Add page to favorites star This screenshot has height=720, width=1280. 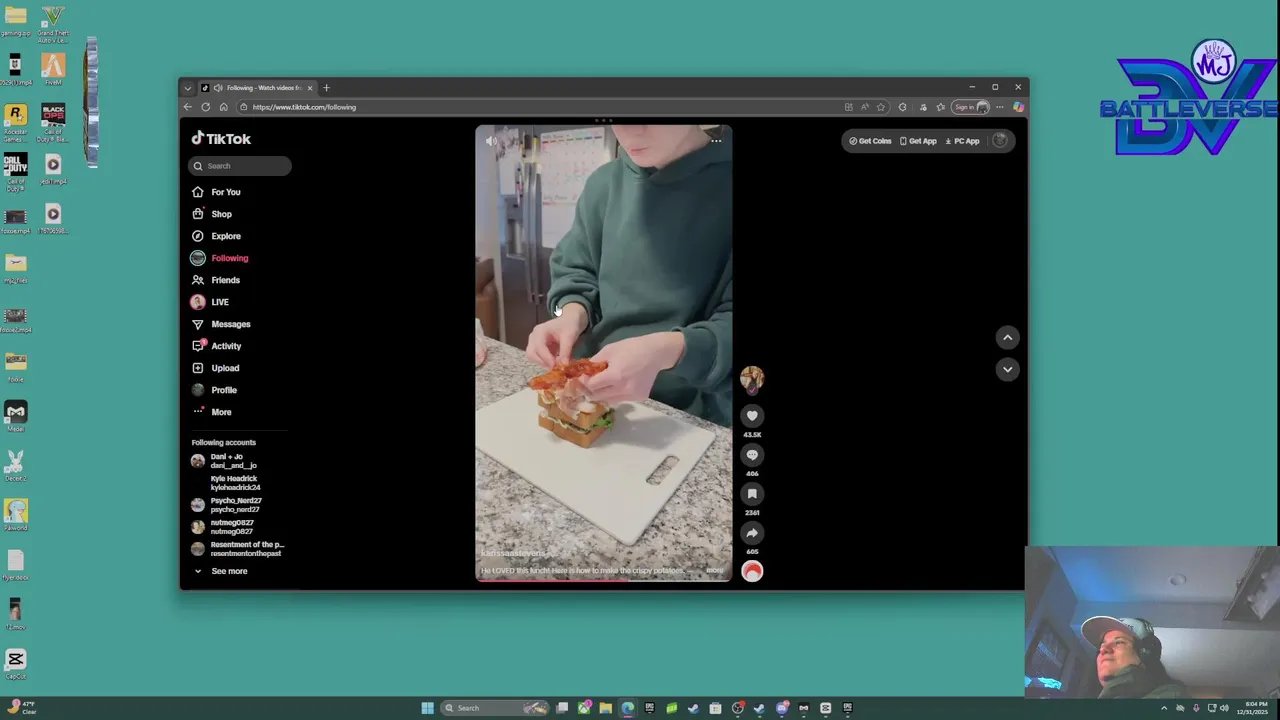(x=881, y=107)
